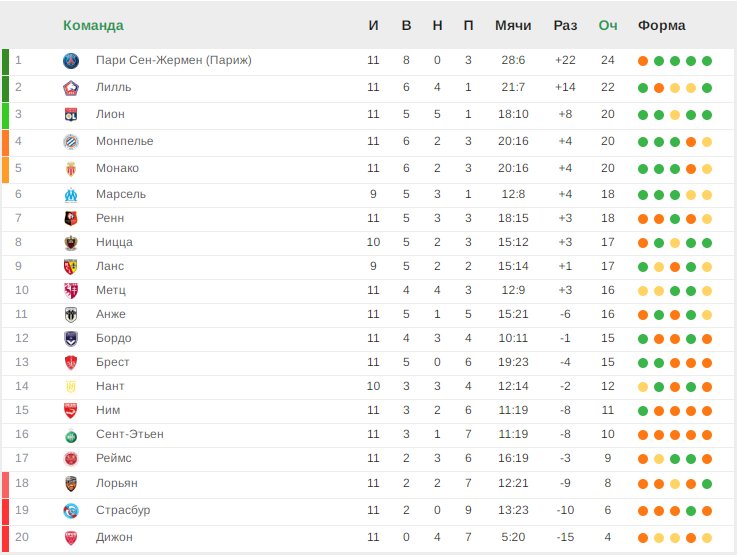The image size is (737, 555).
Task: Click the Strasbourg team emblem
Action: 71,511
